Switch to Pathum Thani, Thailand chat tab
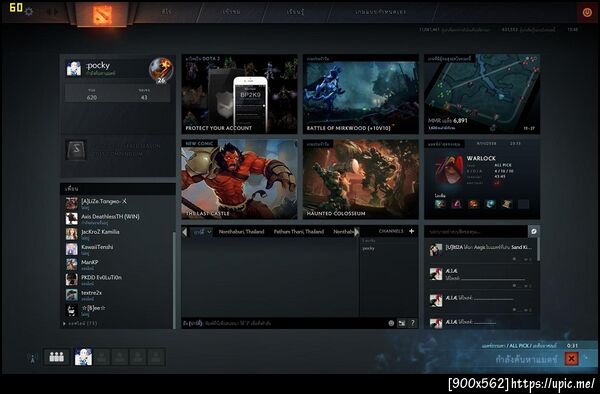 coord(299,231)
